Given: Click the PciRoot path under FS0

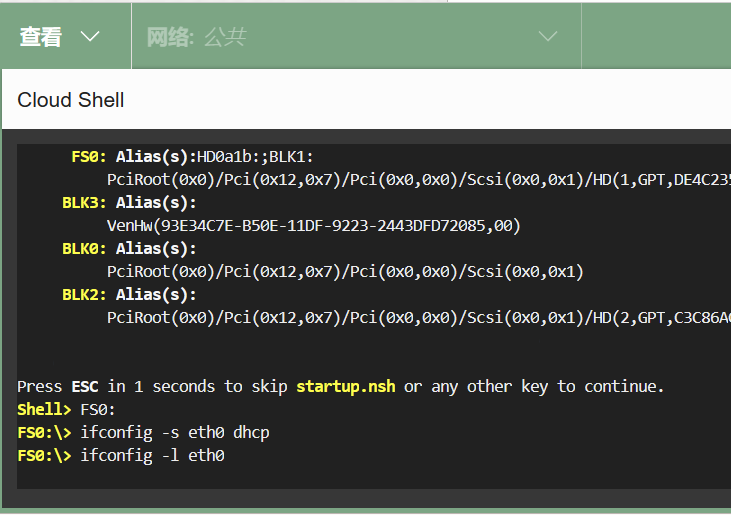Looking at the screenshot, I should tap(418, 179).
